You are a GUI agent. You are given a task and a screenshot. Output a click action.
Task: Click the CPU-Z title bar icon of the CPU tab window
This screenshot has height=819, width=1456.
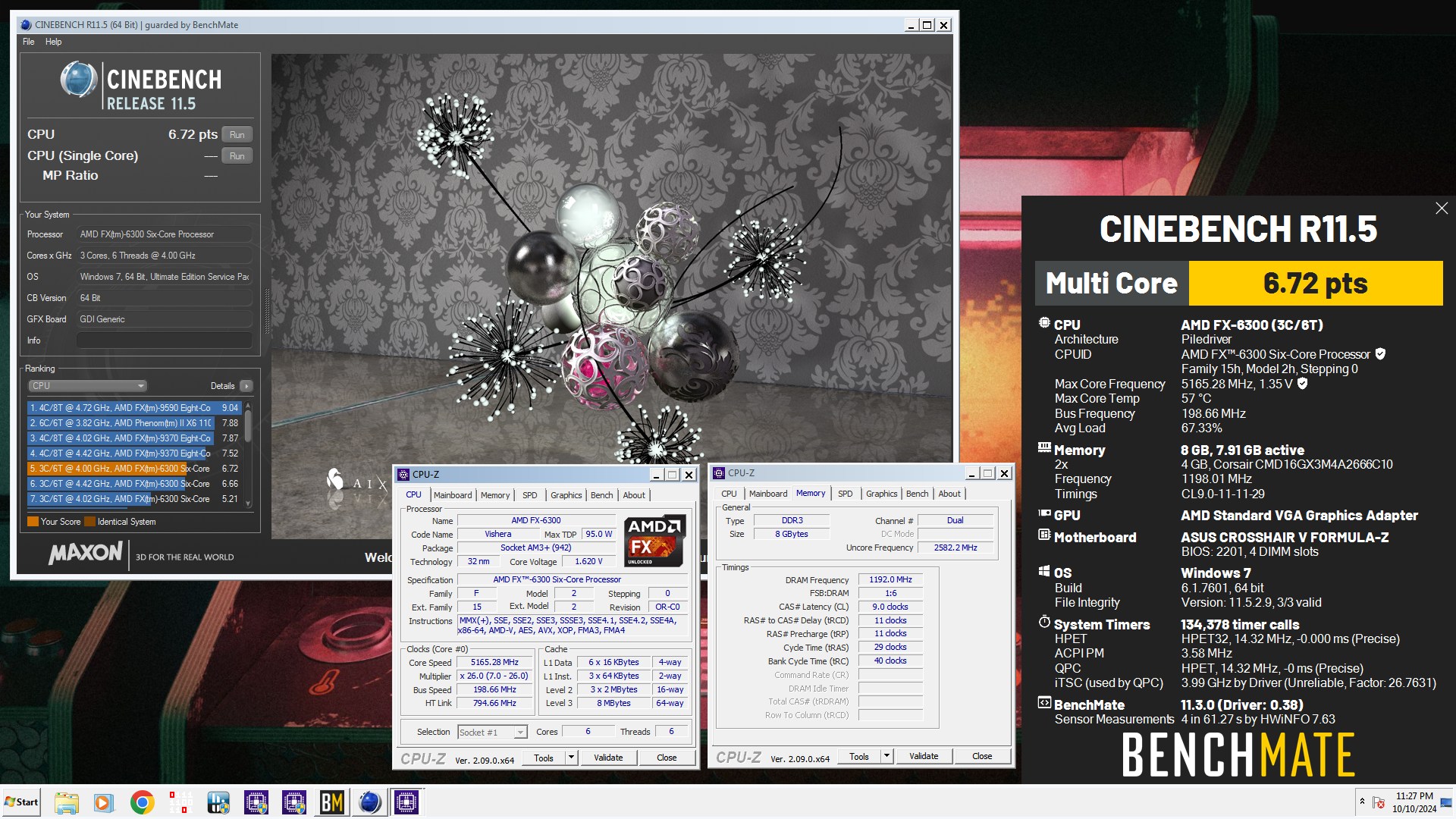403,475
